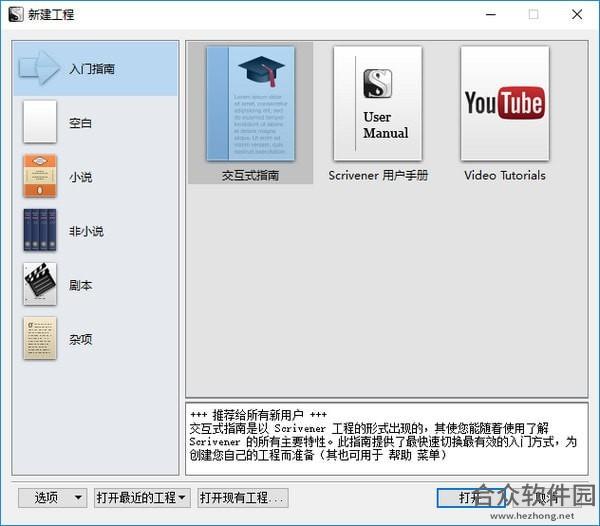The height and width of the screenshot is (526, 600).
Task: Click the 打开 button
Action: pyautogui.click(x=471, y=498)
